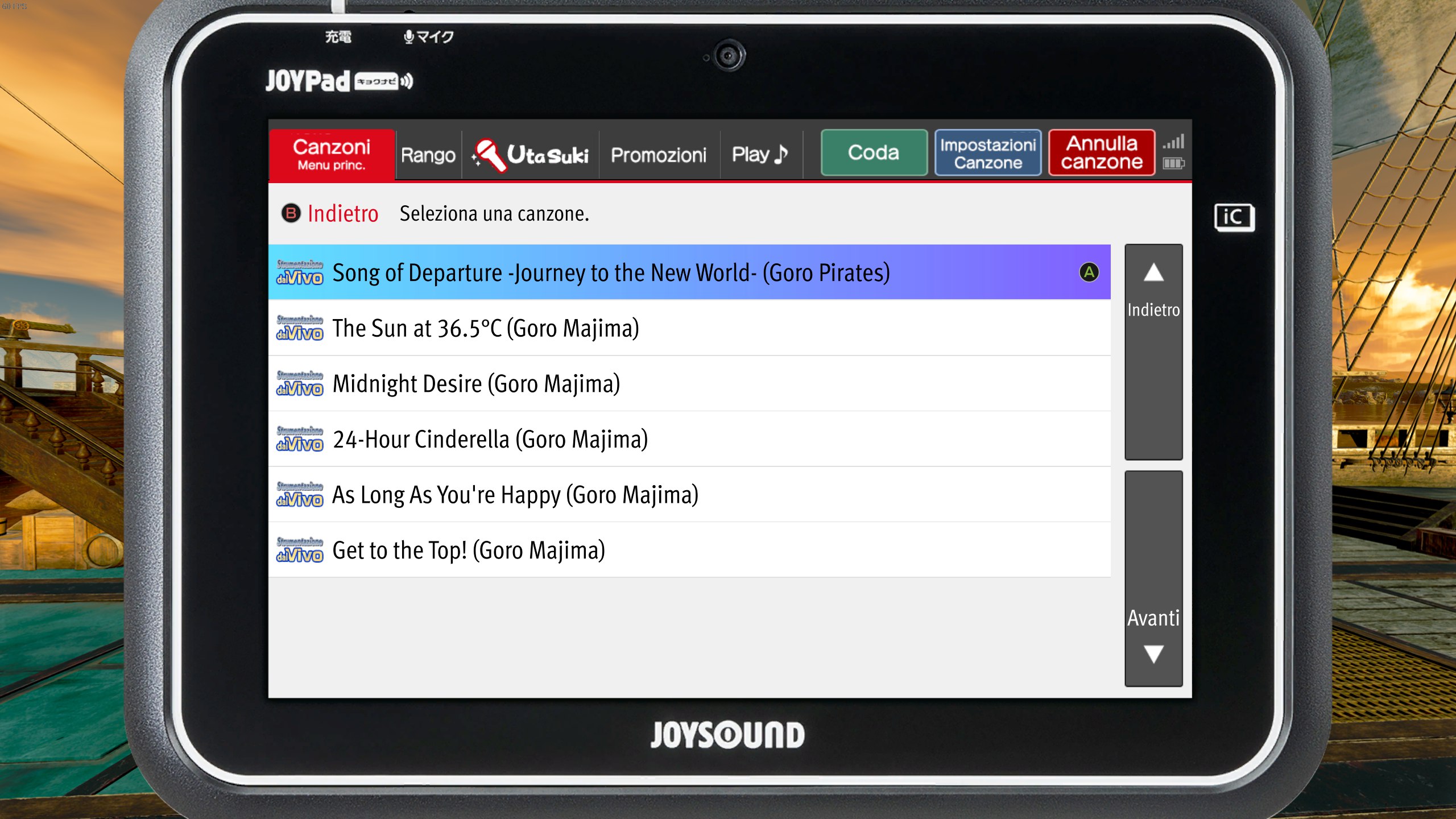Click the red Annulla canzone button

(x=1102, y=152)
